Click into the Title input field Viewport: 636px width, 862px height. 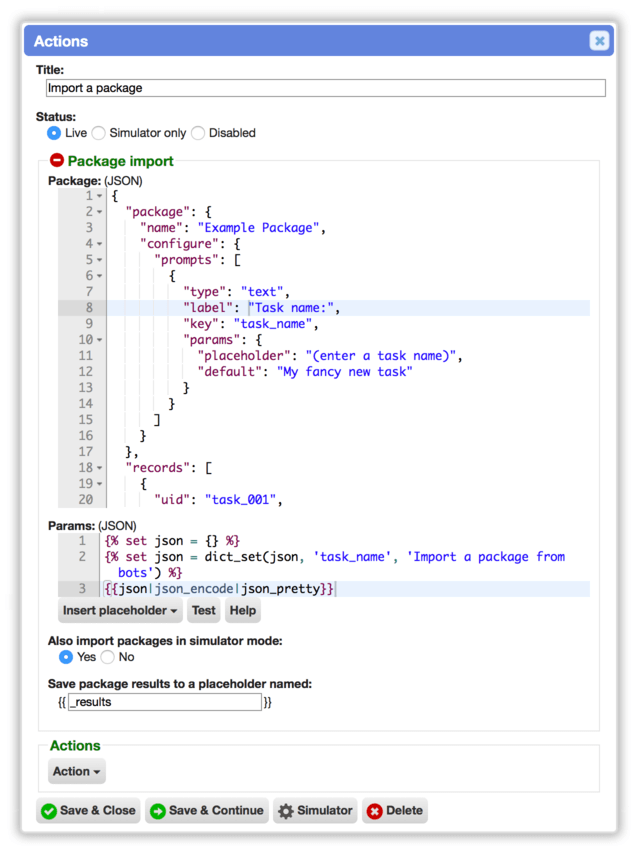pos(326,88)
